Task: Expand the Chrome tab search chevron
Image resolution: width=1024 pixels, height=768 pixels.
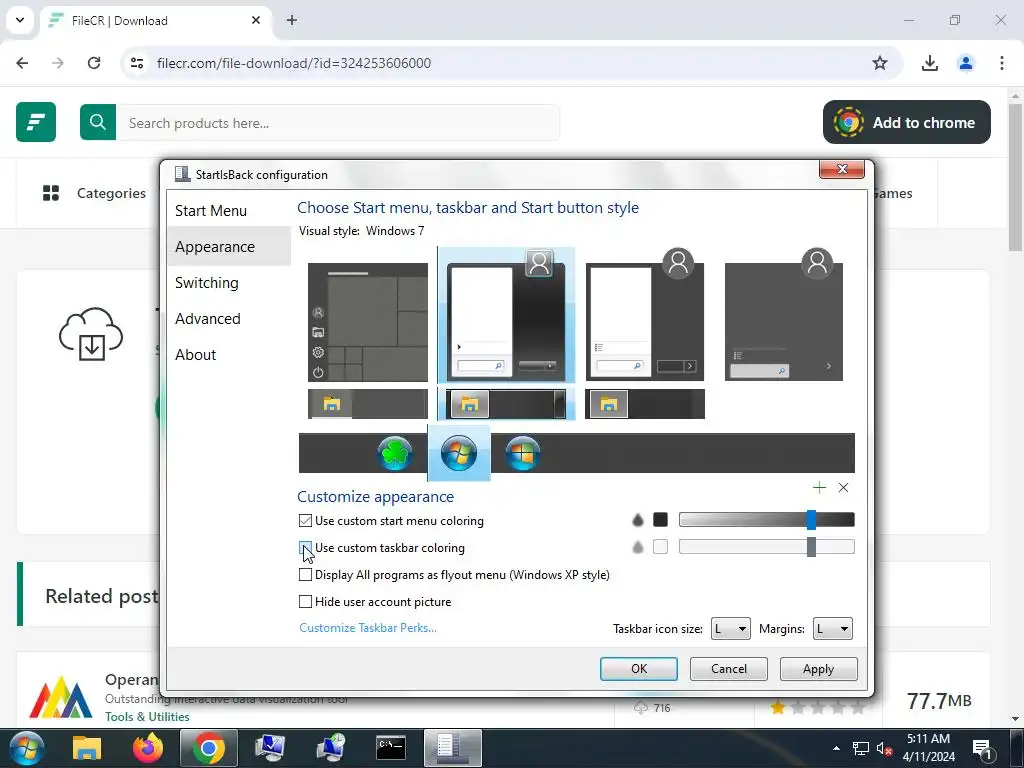Action: (x=20, y=20)
